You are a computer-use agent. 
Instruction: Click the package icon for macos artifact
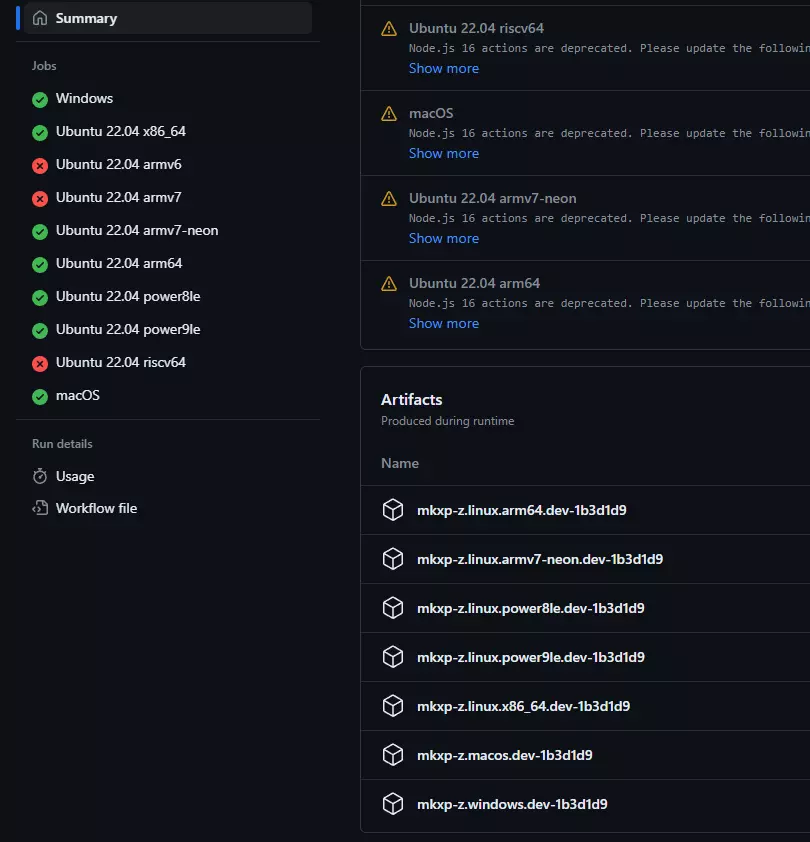pos(393,755)
